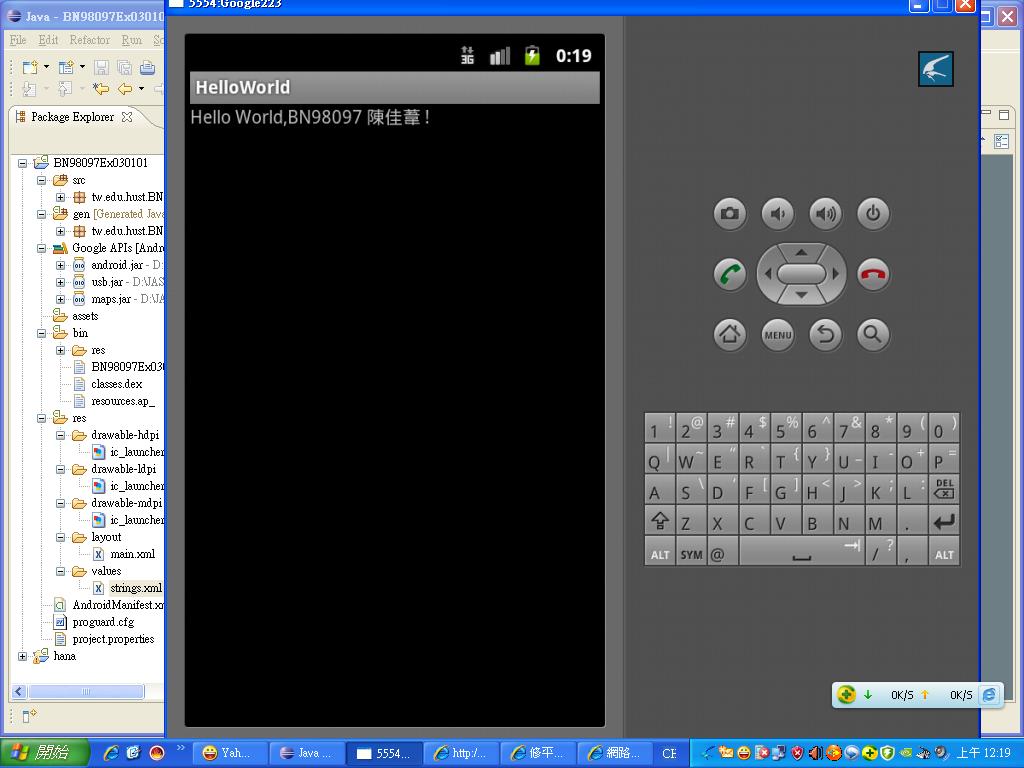Open the Edit menu
Screen dimensions: 1024x768
tap(48, 40)
